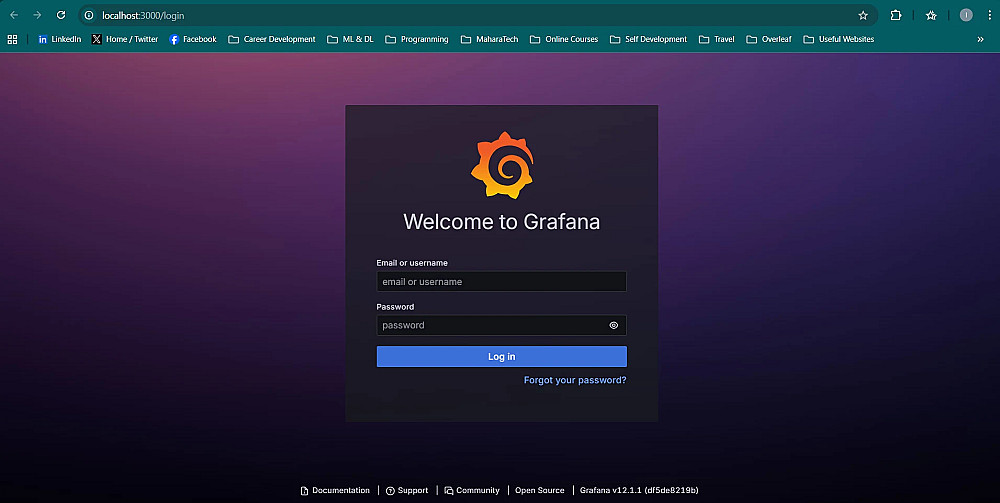Click Grafana v12.1.1 version link

(639, 490)
